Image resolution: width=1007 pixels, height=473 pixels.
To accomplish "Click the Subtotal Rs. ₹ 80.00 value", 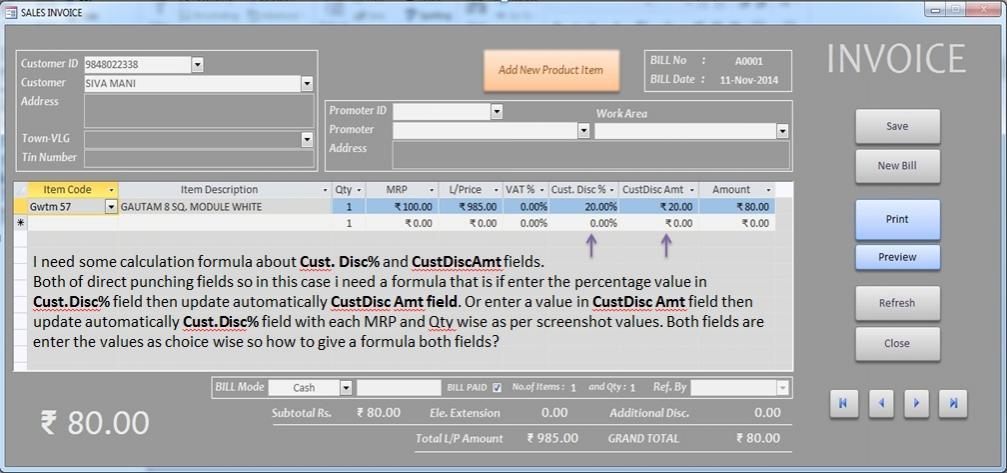I will pyautogui.click(x=378, y=413).
